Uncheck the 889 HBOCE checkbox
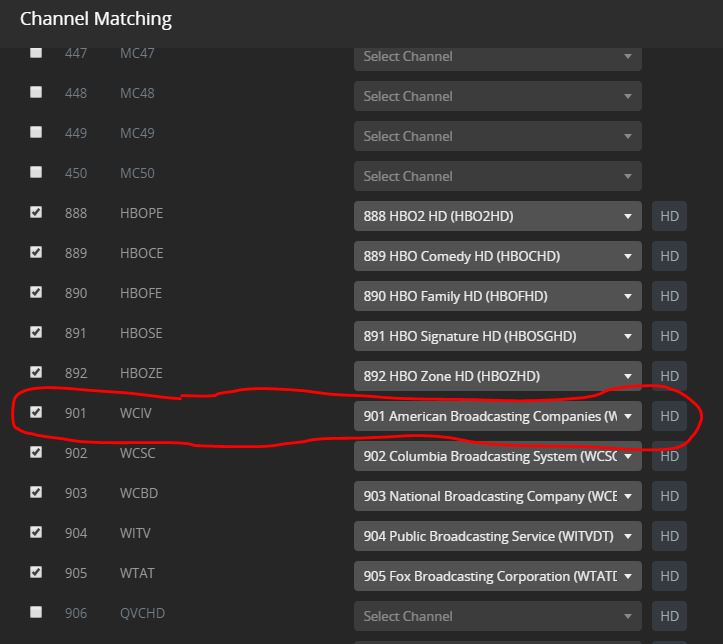 point(36,252)
